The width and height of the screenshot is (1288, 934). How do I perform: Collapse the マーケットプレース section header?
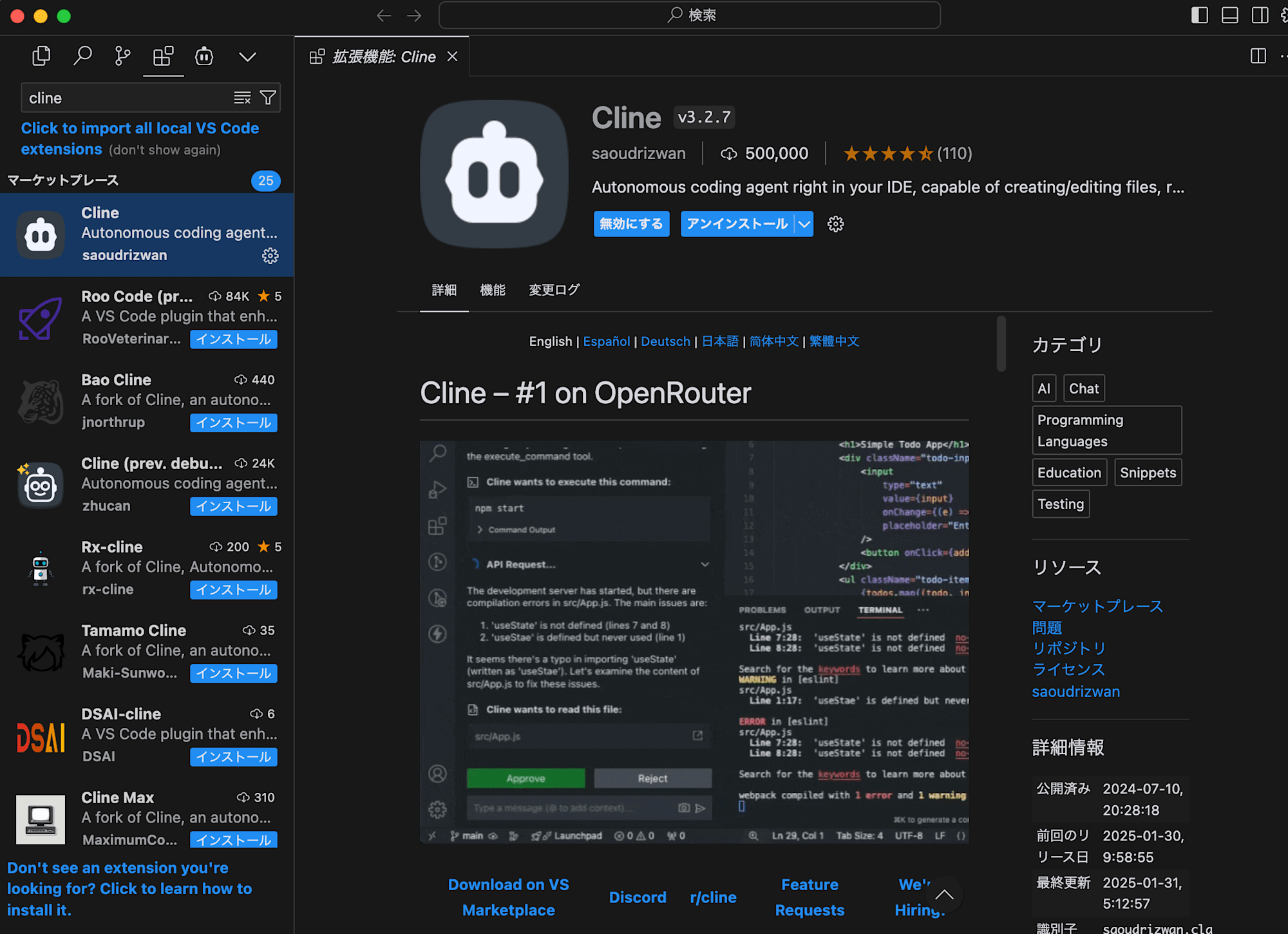pos(147,180)
